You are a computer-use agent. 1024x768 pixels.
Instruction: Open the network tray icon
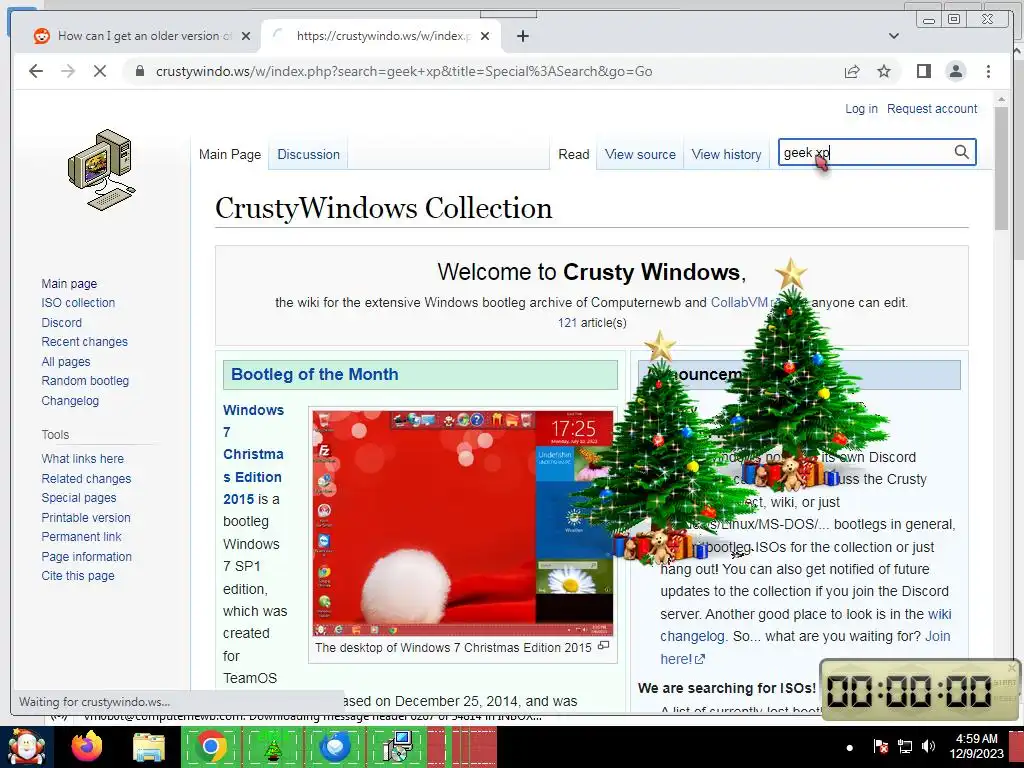coord(904,746)
